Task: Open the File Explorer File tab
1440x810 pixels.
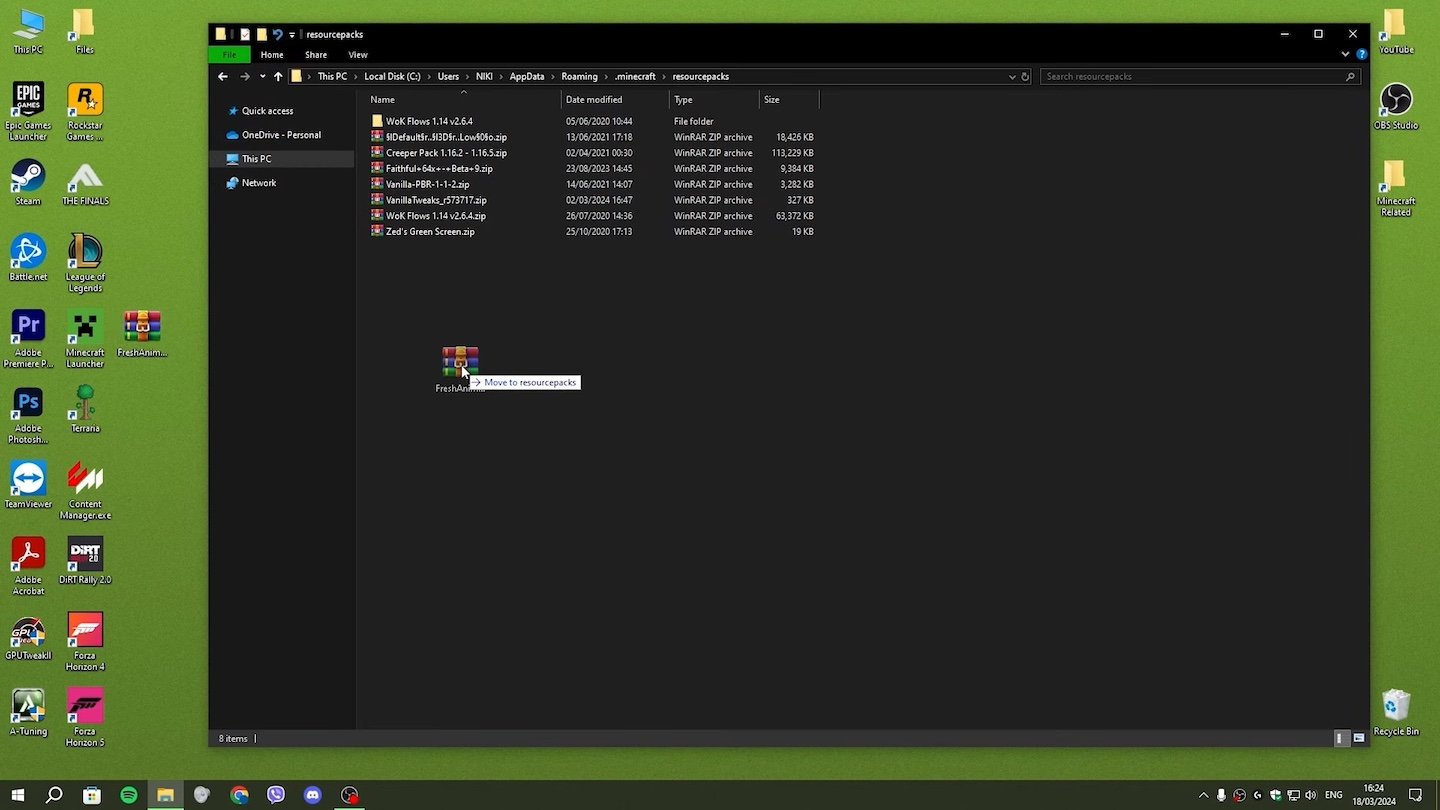Action: (229, 55)
